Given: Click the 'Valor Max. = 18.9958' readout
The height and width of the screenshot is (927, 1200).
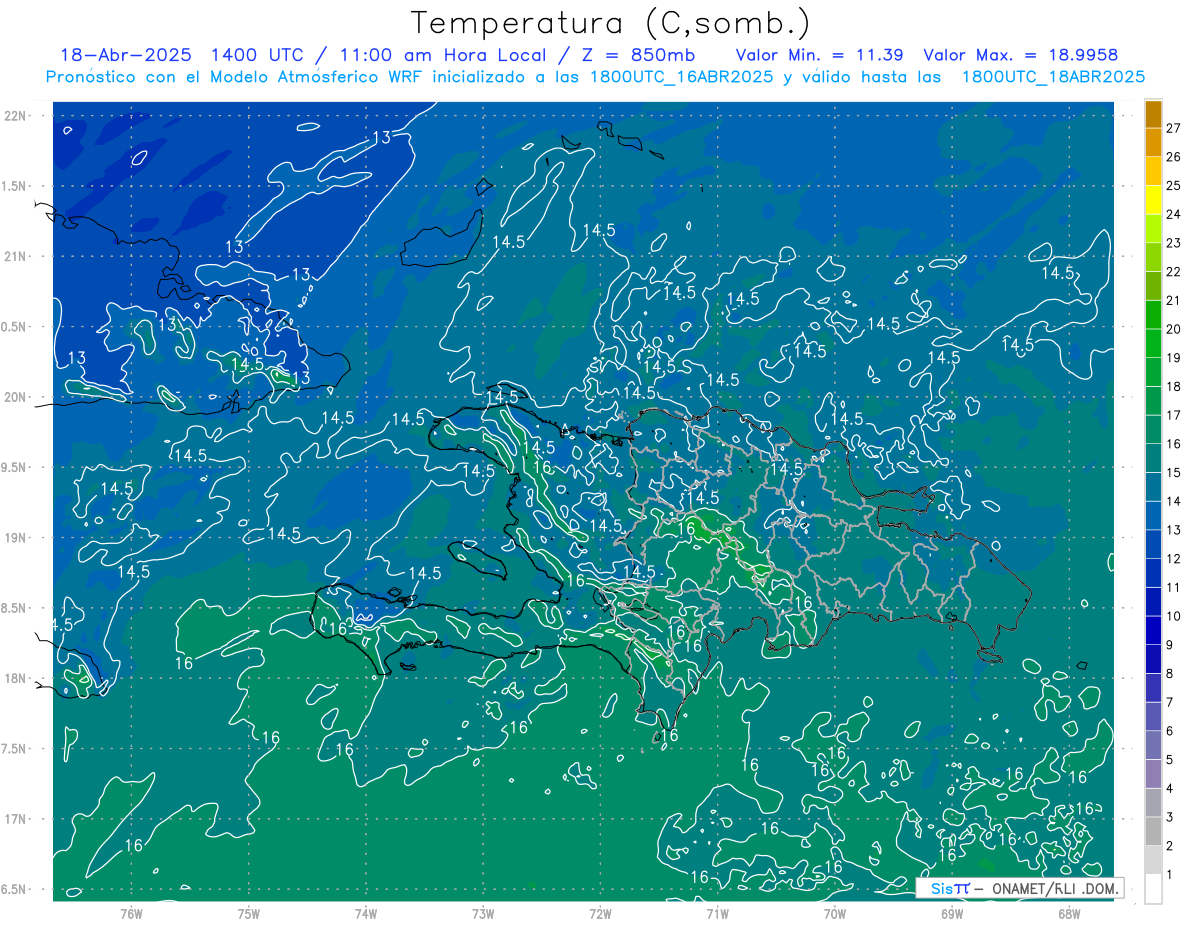Looking at the screenshot, I should (1021, 55).
